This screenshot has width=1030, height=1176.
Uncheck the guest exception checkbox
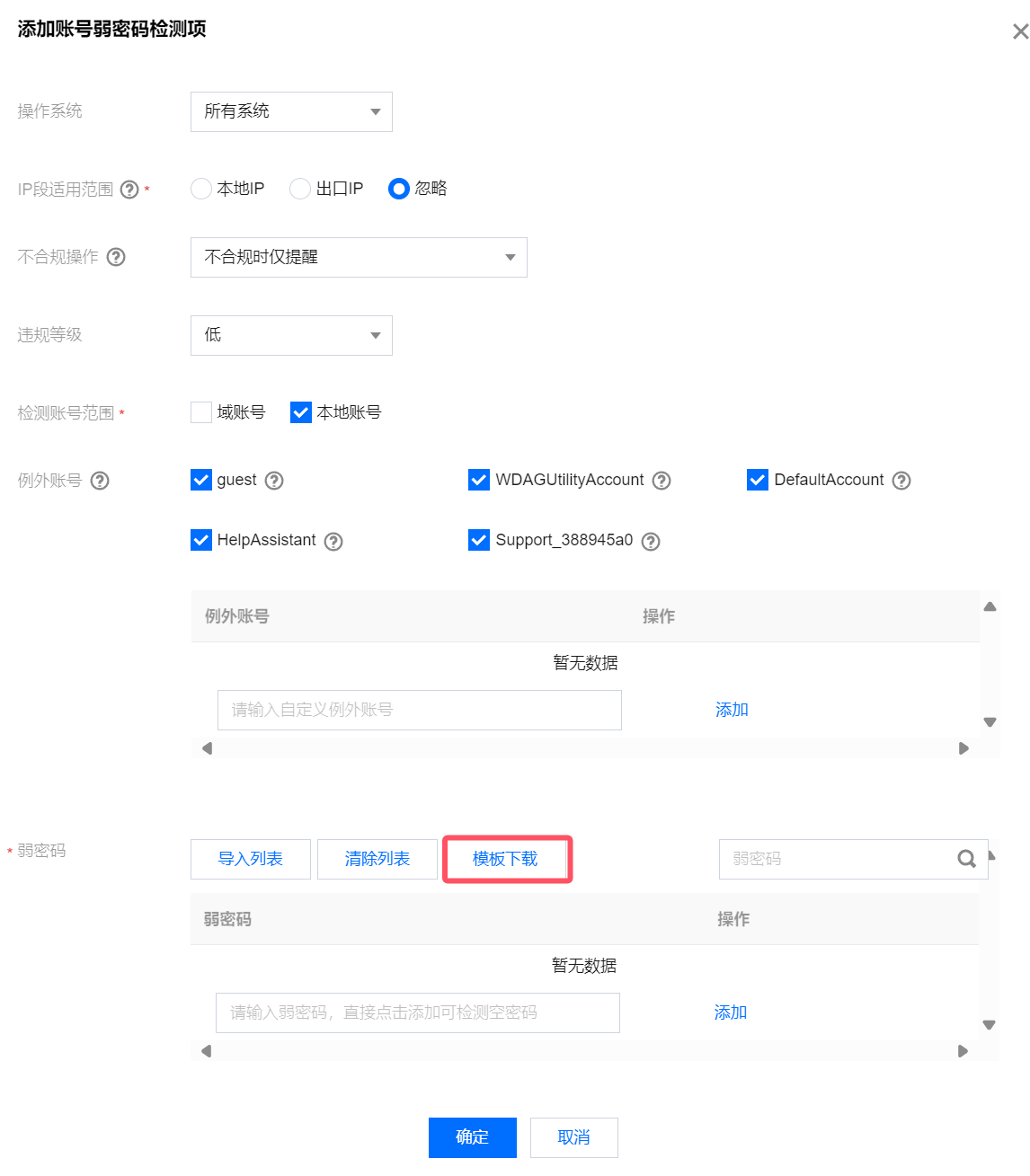(201, 480)
